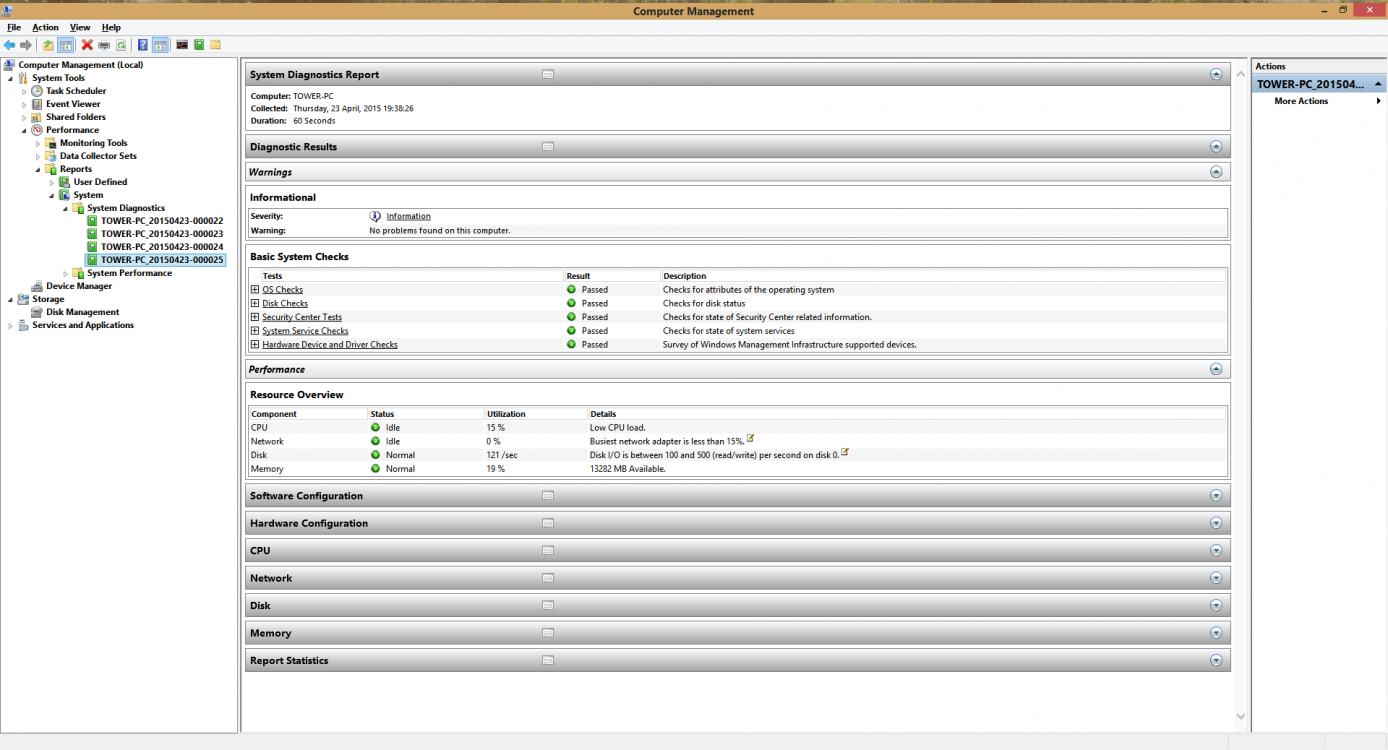This screenshot has height=750, width=1388.
Task: Open report TOWER-PC_20150423-000023
Action: click(x=162, y=234)
